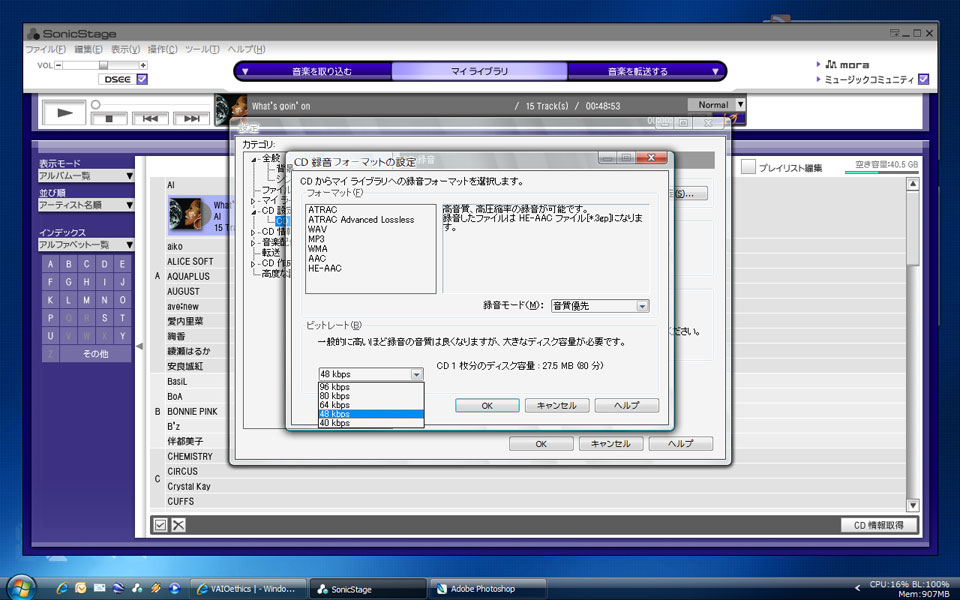Open the mora music store link
960x600 pixels.
(847, 64)
